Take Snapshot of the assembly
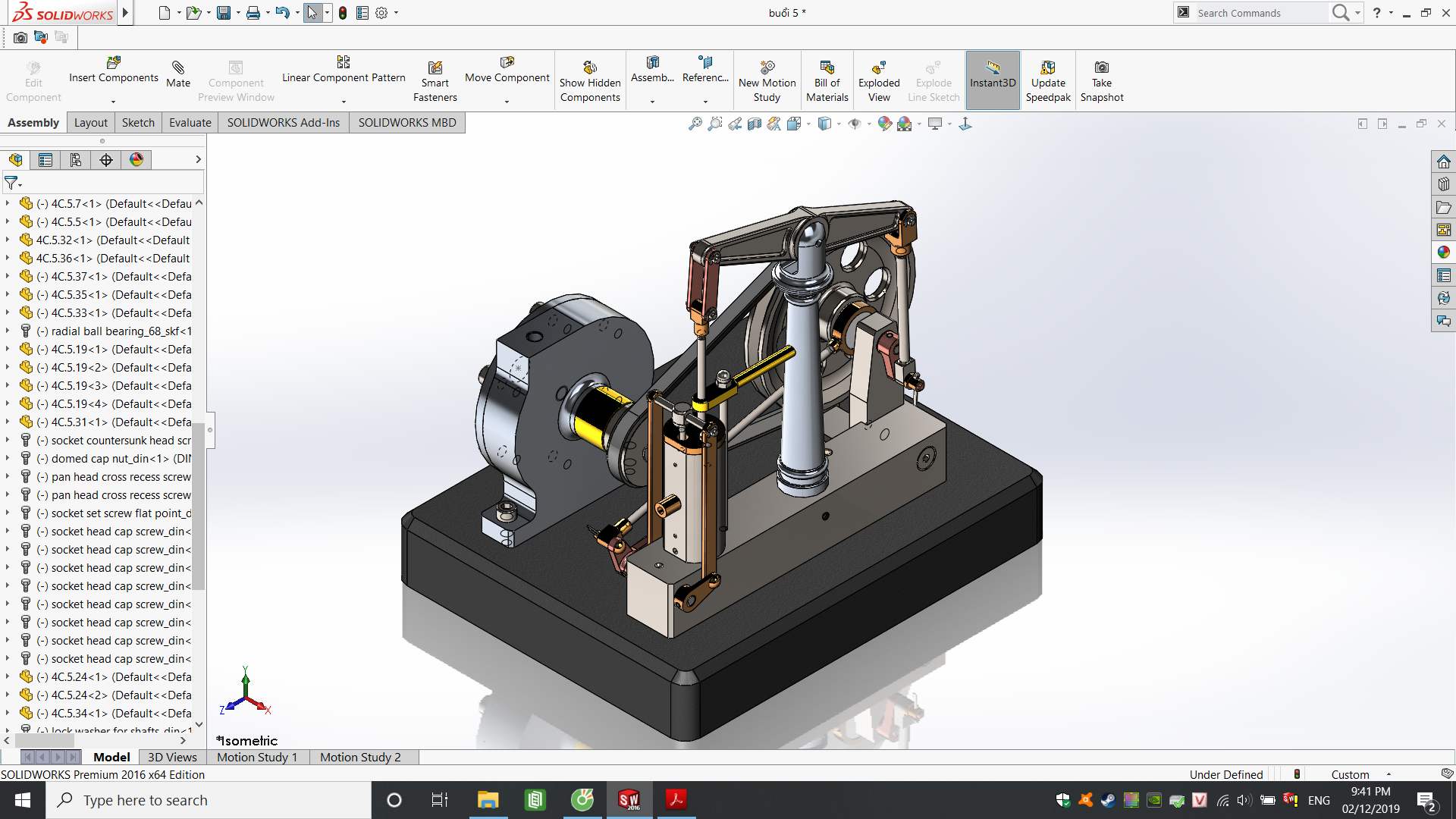This screenshot has height=819, width=1456. [x=1102, y=81]
